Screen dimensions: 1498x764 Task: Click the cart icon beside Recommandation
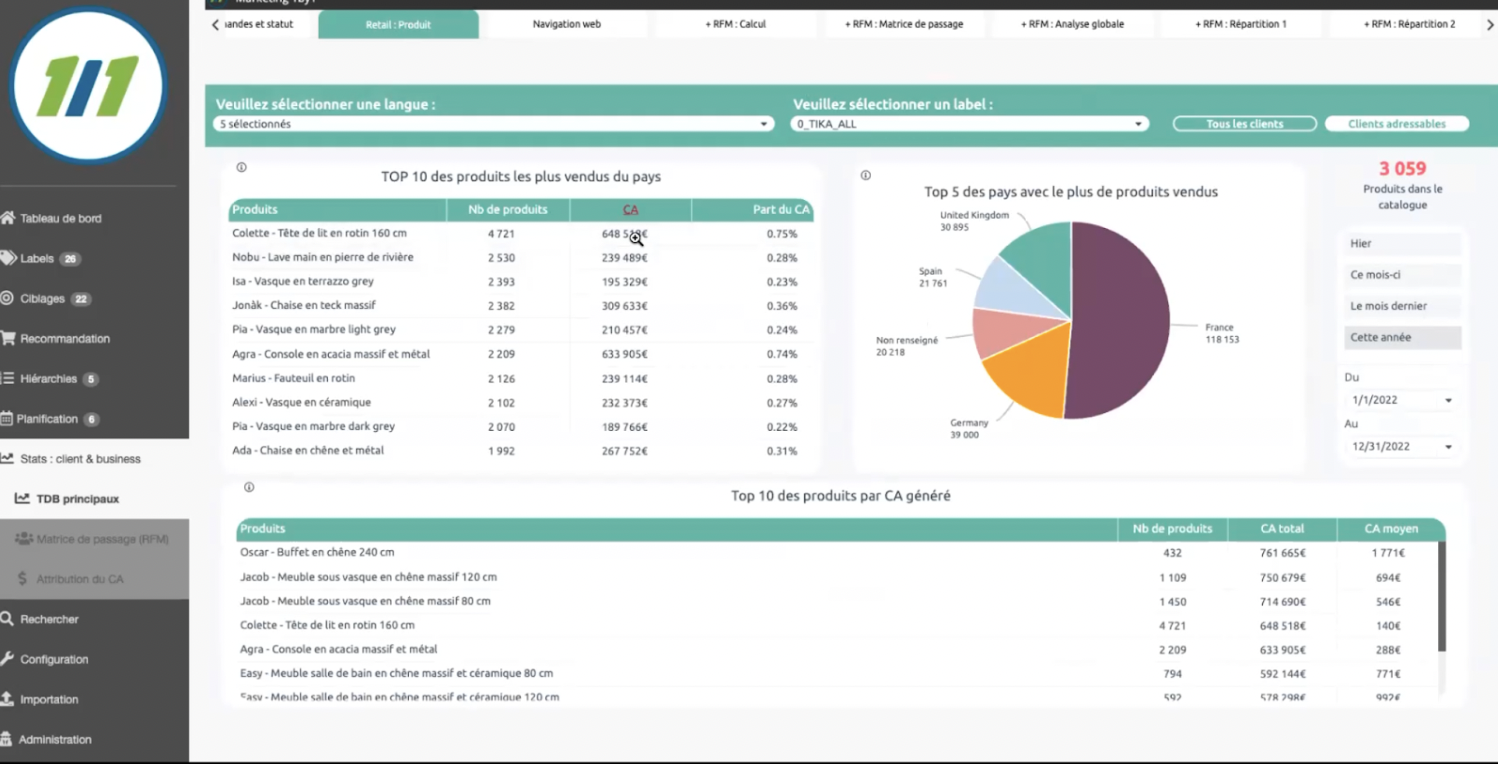point(8,338)
